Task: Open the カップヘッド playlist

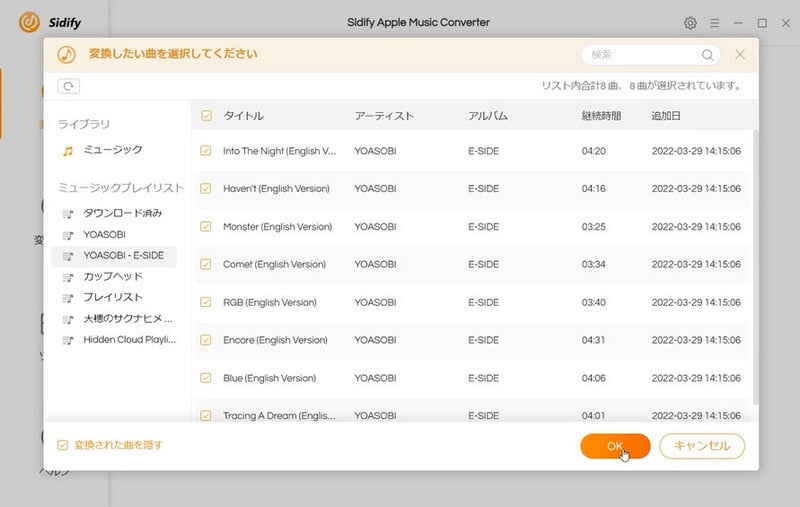Action: 113,277
